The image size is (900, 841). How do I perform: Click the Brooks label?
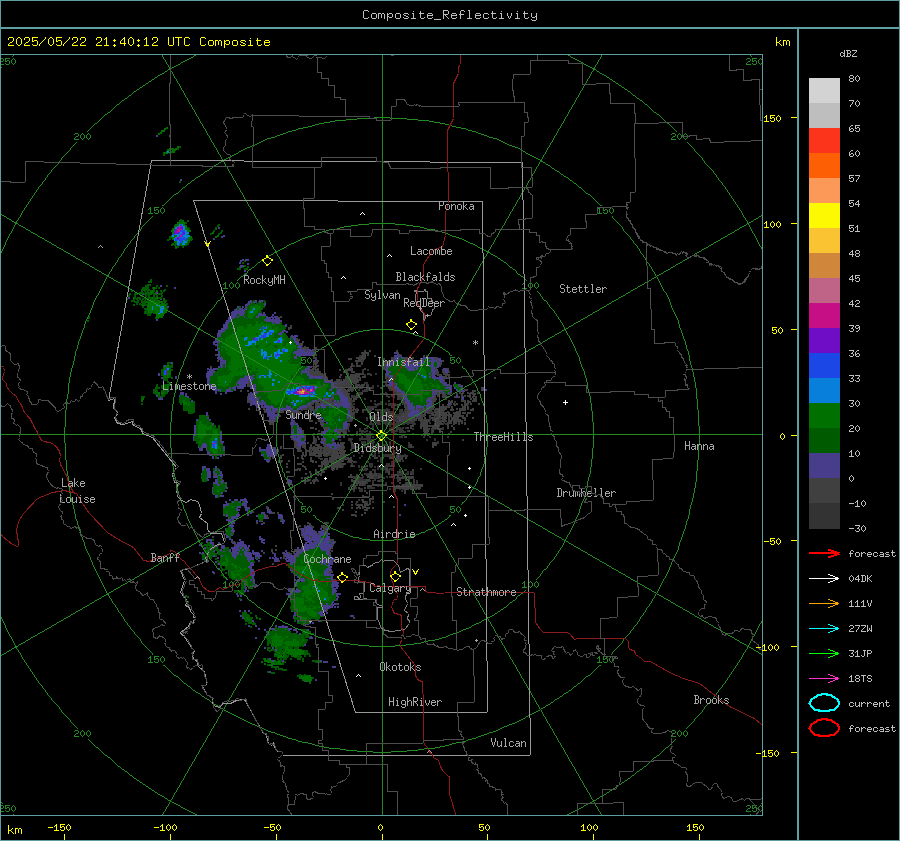[x=711, y=700]
